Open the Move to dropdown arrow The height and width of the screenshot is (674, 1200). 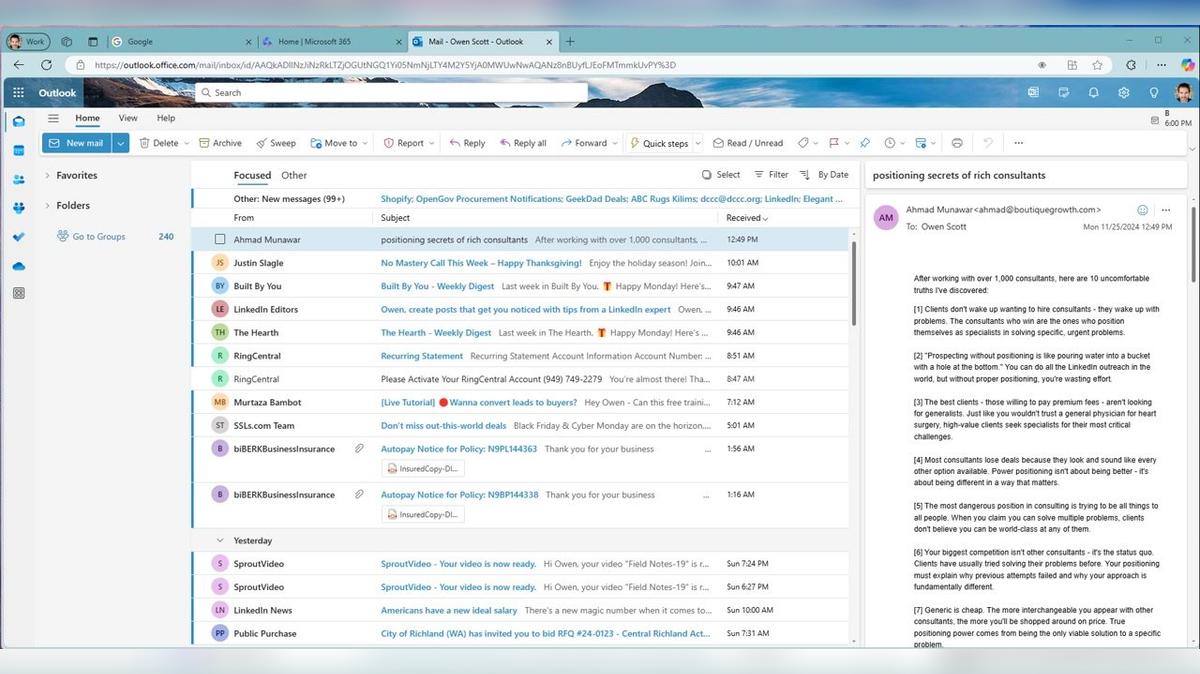point(365,143)
